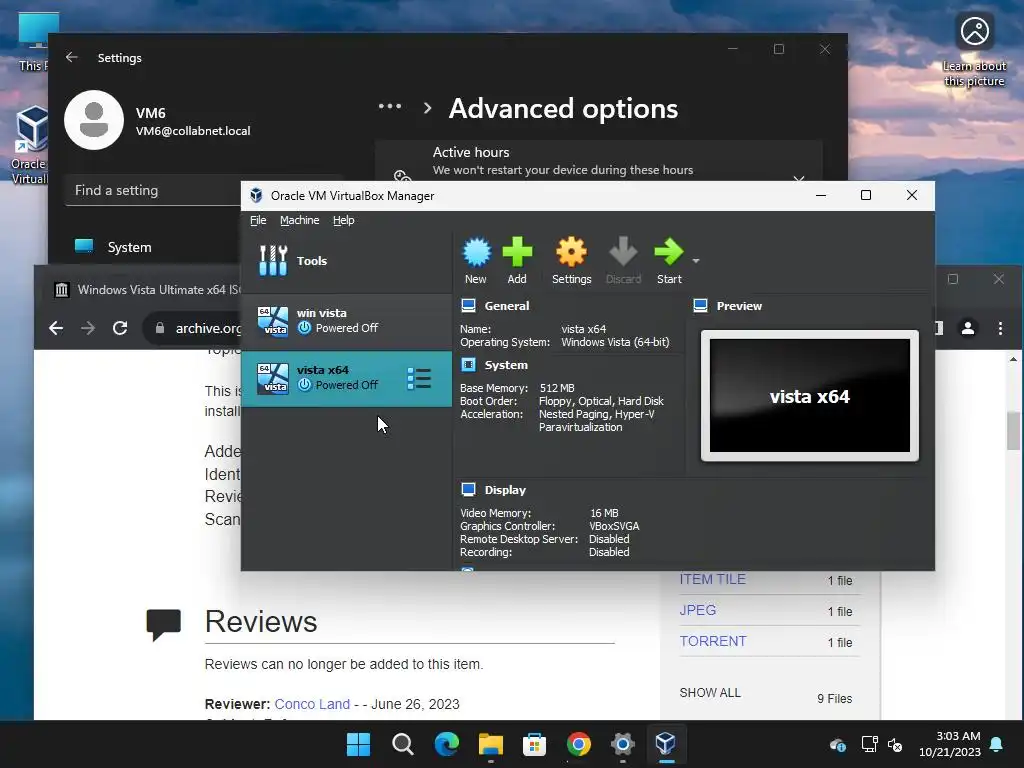Click the Display section header
This screenshot has height=768, width=1024.
click(x=505, y=490)
